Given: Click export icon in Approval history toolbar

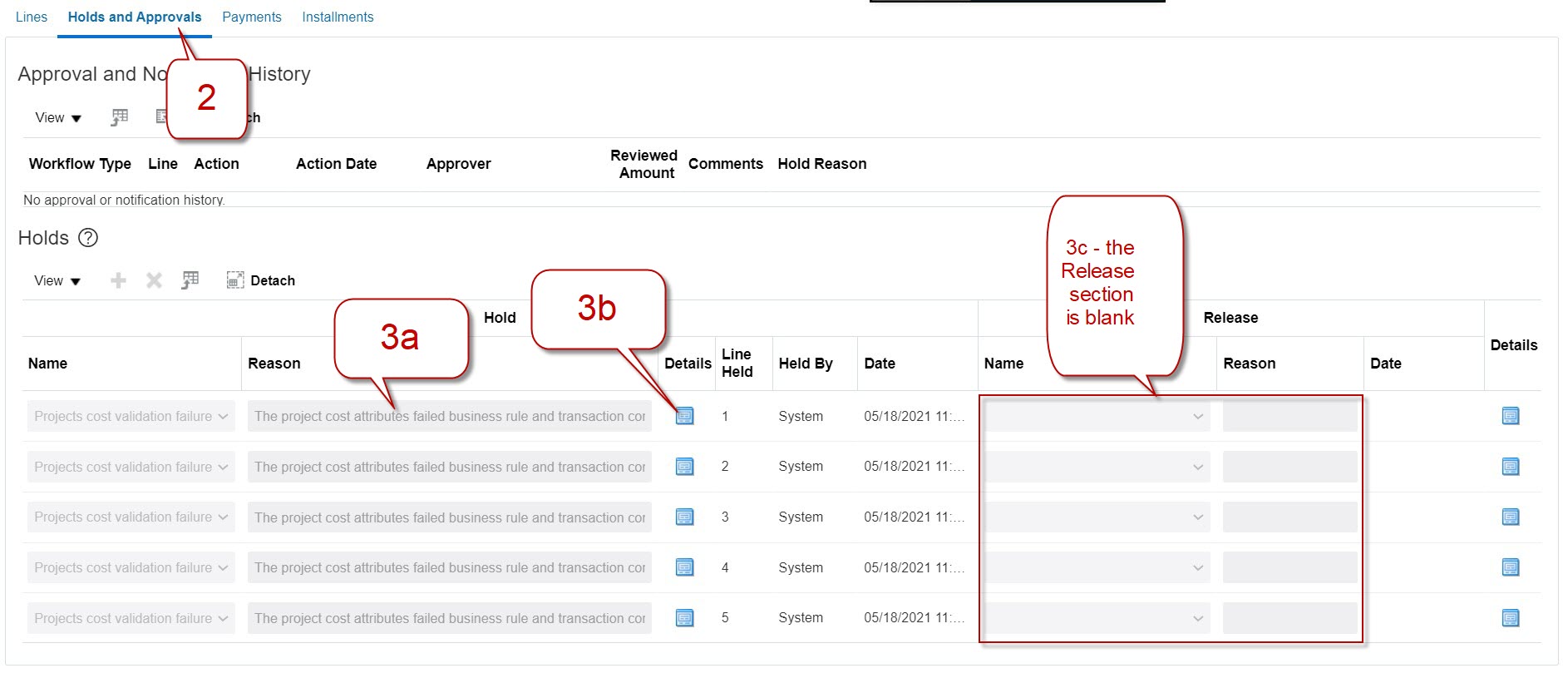Looking at the screenshot, I should pyautogui.click(x=120, y=117).
